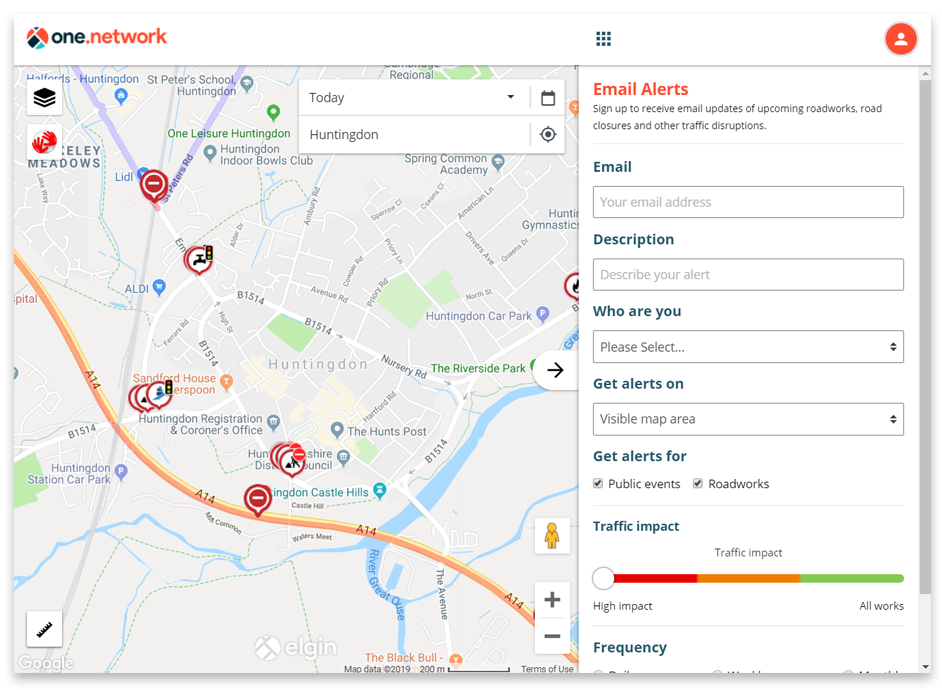Open the 'Who are you' dropdown
The width and height of the screenshot is (942, 690).
748,347
